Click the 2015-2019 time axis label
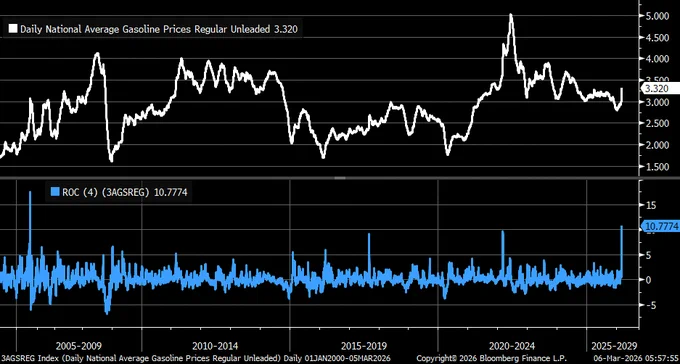 pyautogui.click(x=363, y=346)
